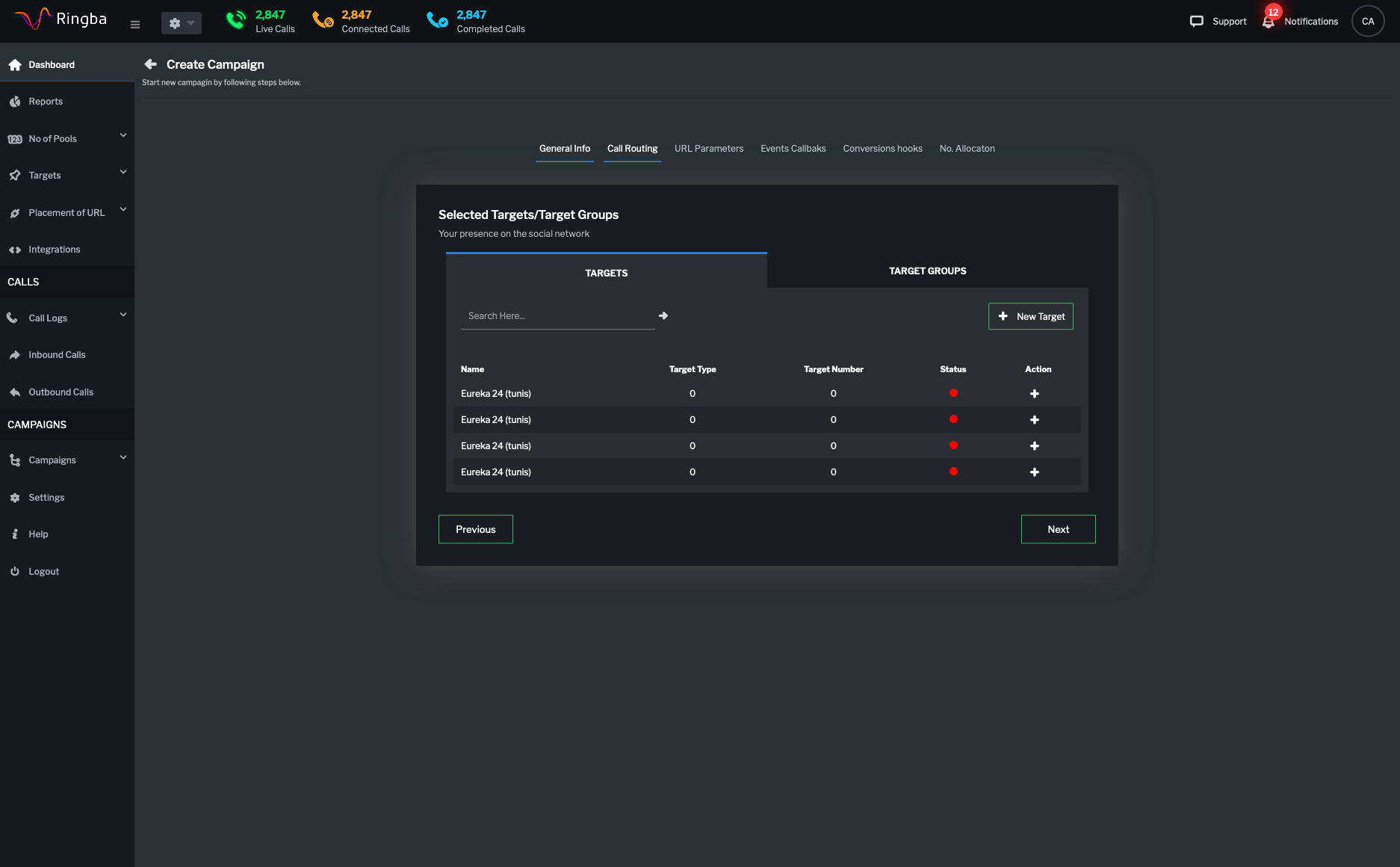Go to the Previous step

(x=475, y=529)
